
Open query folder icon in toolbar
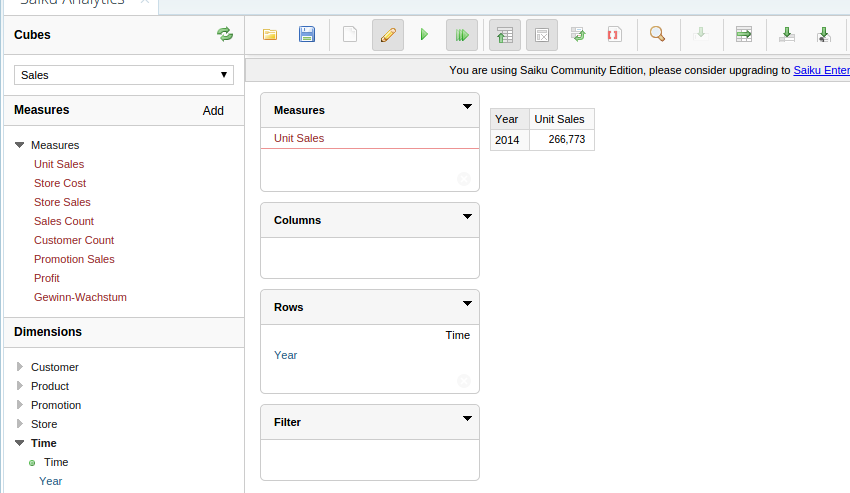click(x=270, y=35)
